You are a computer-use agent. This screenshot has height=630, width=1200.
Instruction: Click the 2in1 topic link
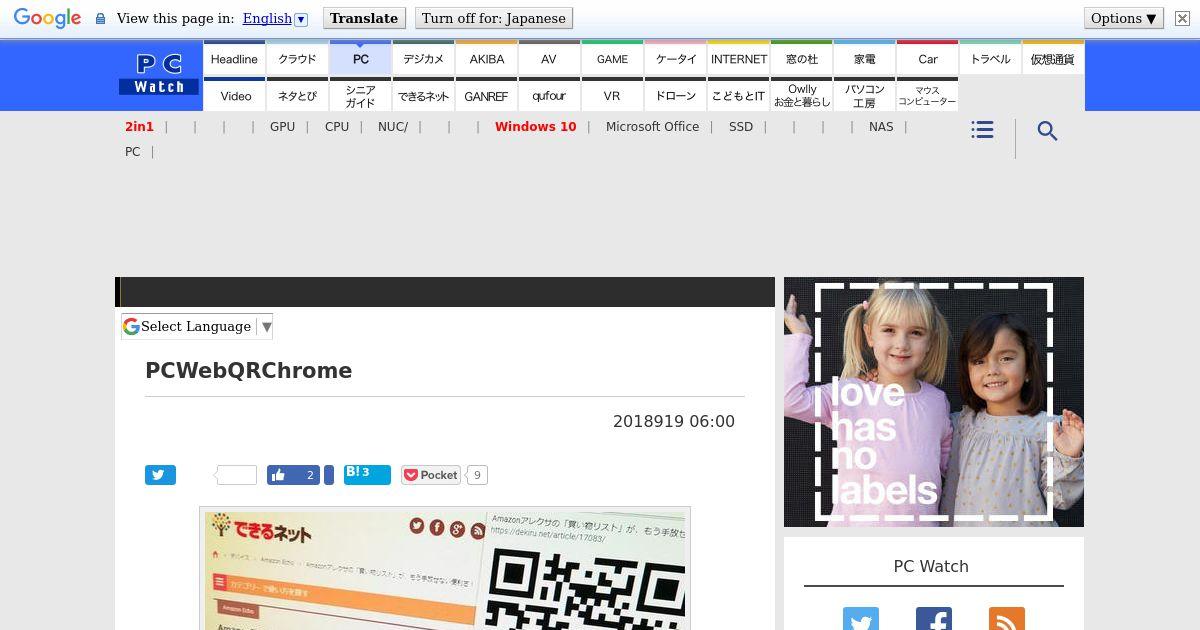pos(139,127)
